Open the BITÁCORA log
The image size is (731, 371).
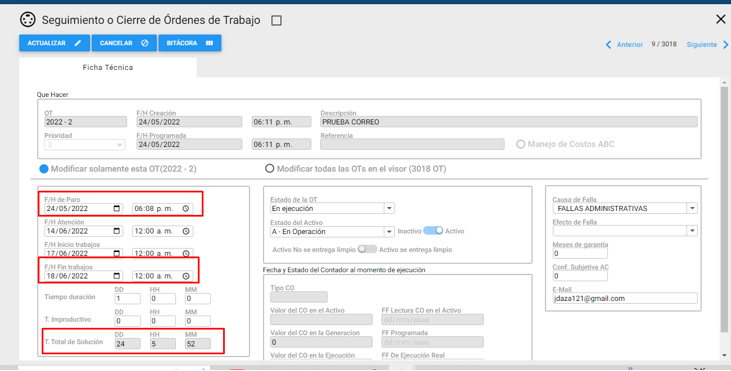190,43
